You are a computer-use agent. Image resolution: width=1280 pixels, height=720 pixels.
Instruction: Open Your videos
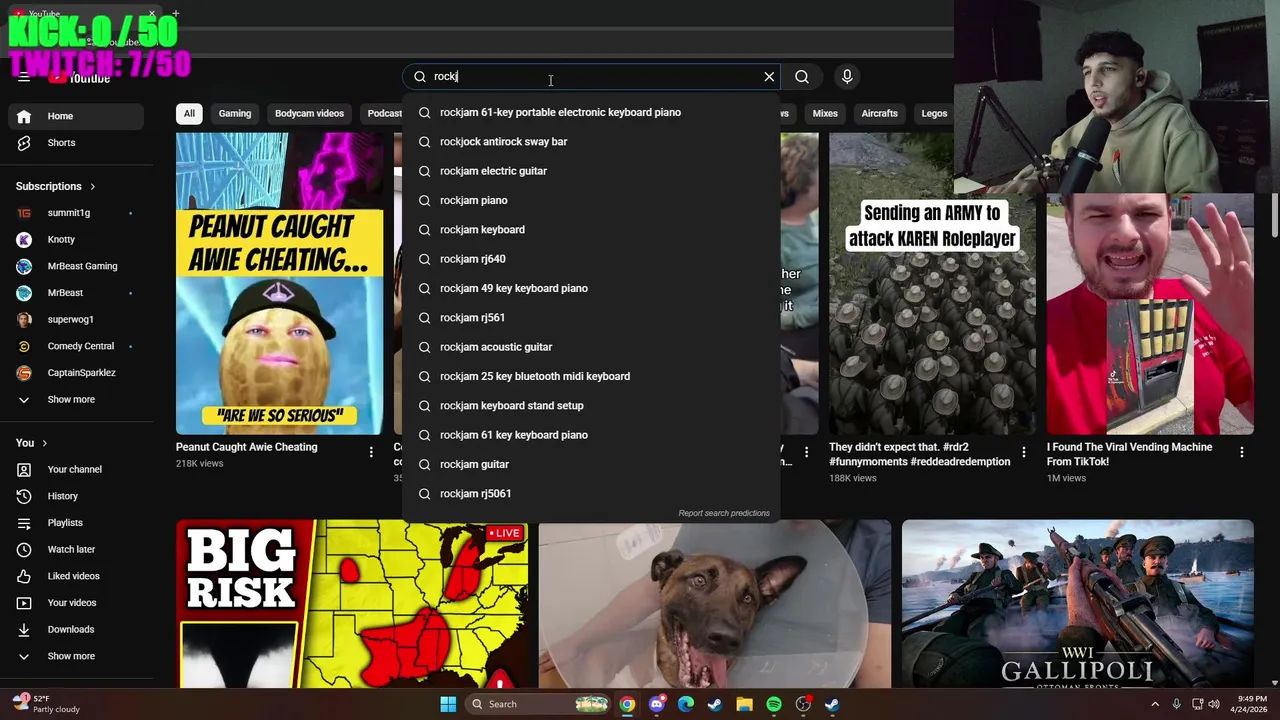76,603
